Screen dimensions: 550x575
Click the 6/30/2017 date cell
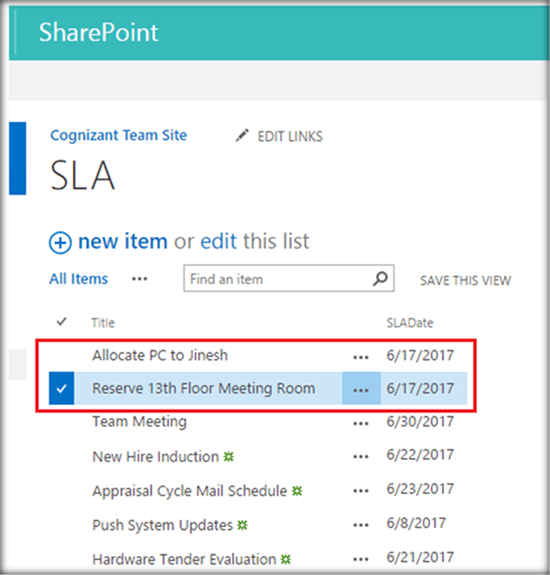(420, 422)
